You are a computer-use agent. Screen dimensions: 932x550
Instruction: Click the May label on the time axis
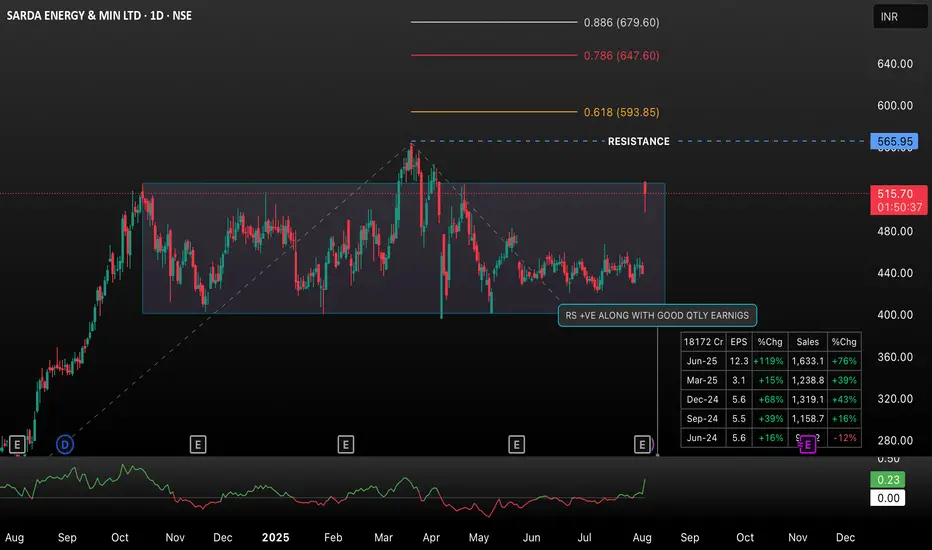(478, 538)
